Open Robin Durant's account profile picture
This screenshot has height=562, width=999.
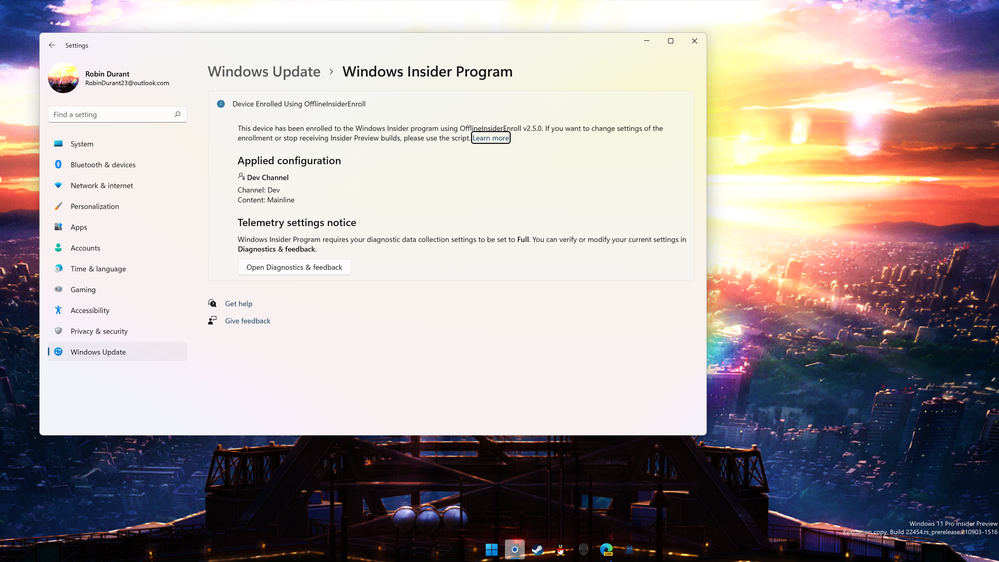[x=63, y=78]
